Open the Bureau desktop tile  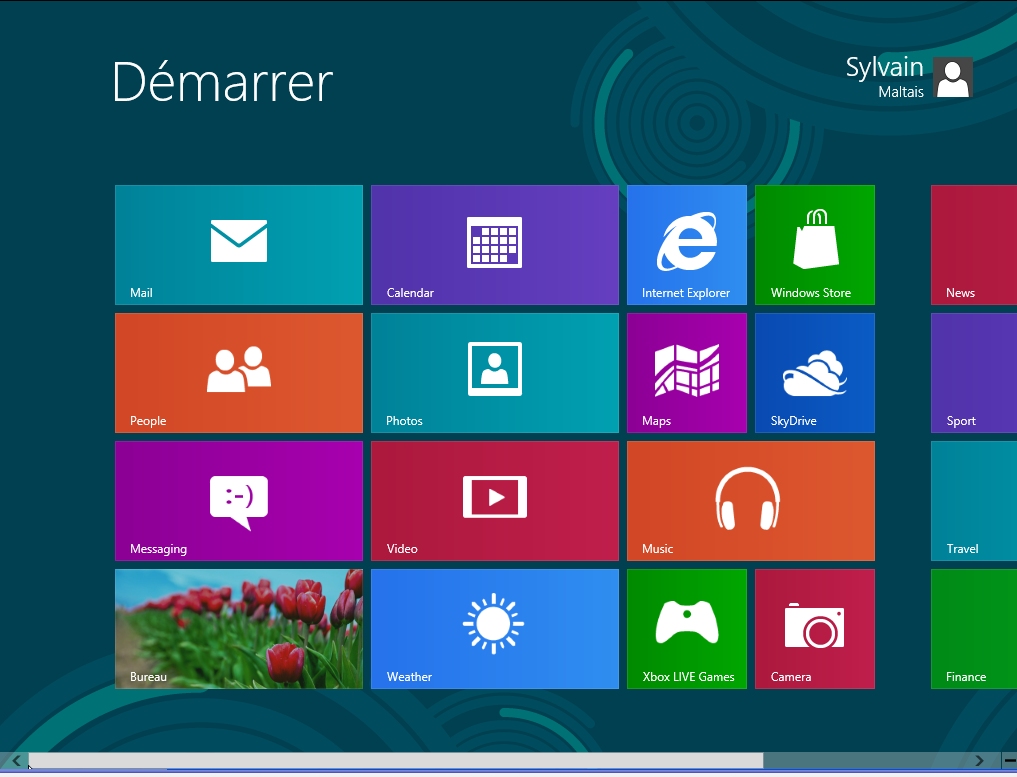238,629
